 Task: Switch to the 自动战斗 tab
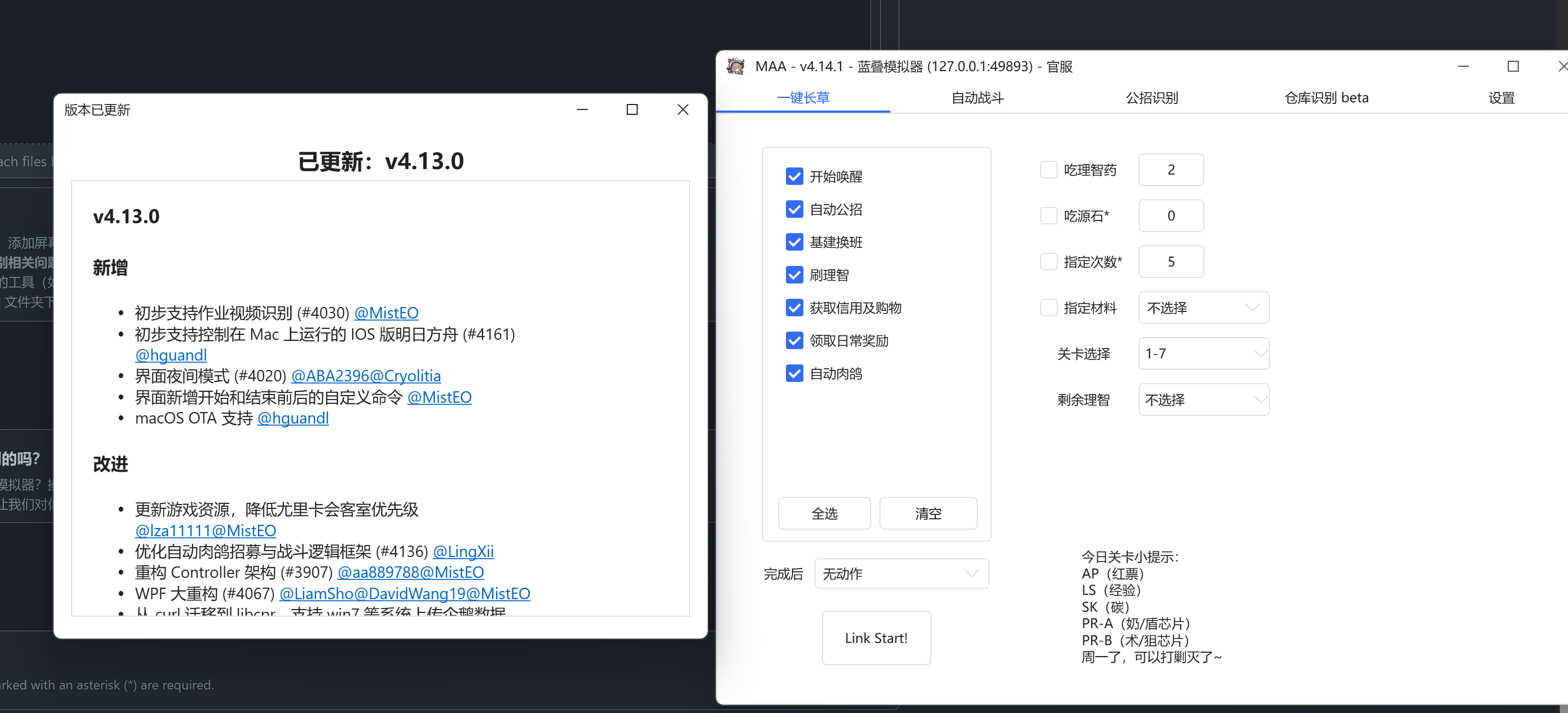click(x=977, y=98)
